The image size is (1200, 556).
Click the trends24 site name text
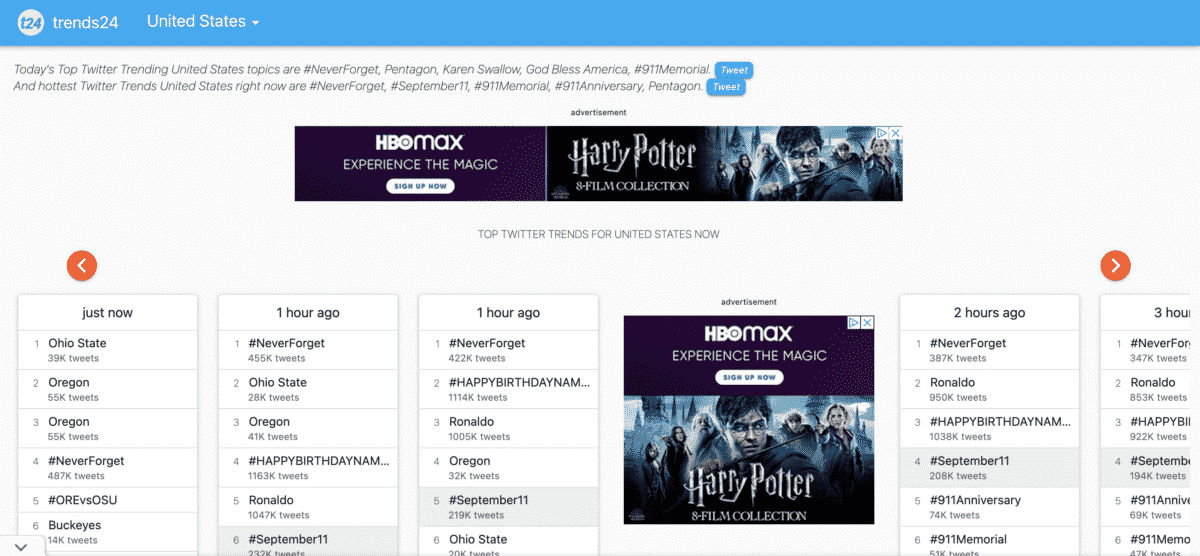click(x=87, y=22)
